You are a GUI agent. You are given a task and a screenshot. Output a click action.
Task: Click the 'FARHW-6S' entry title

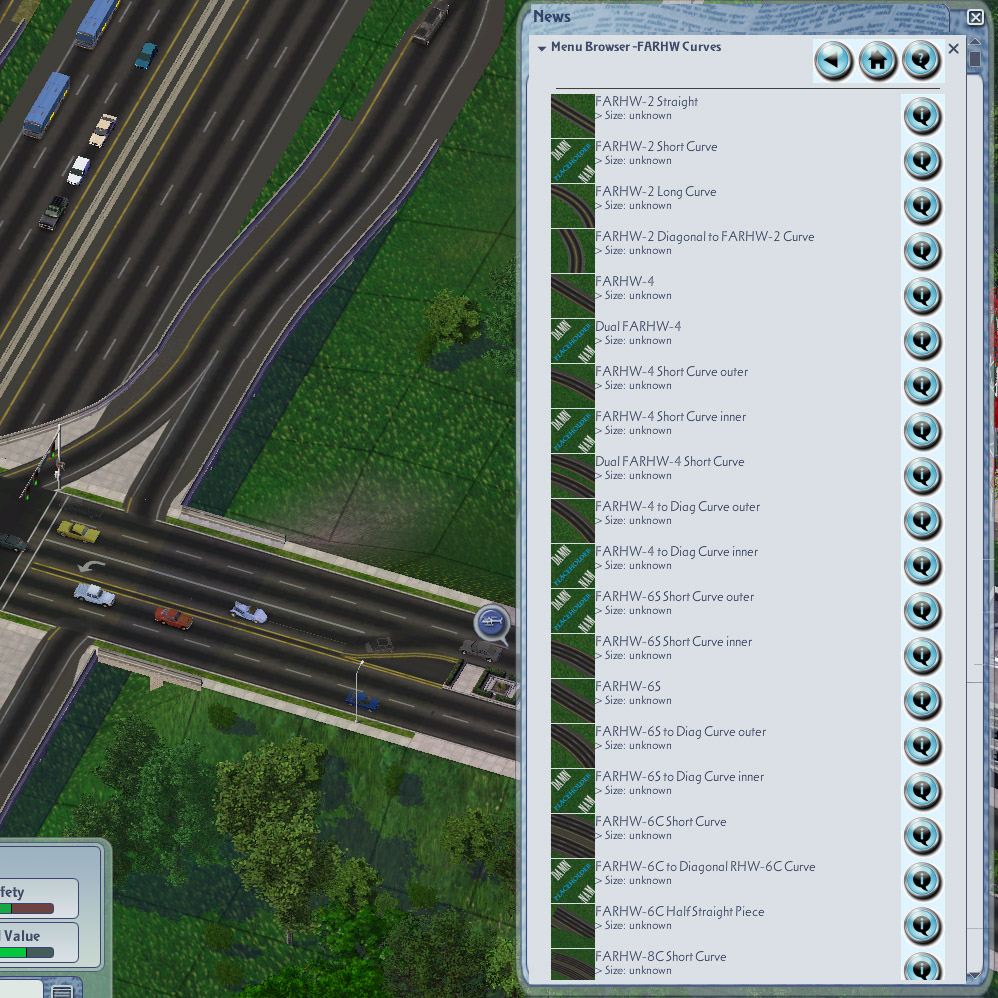[628, 687]
